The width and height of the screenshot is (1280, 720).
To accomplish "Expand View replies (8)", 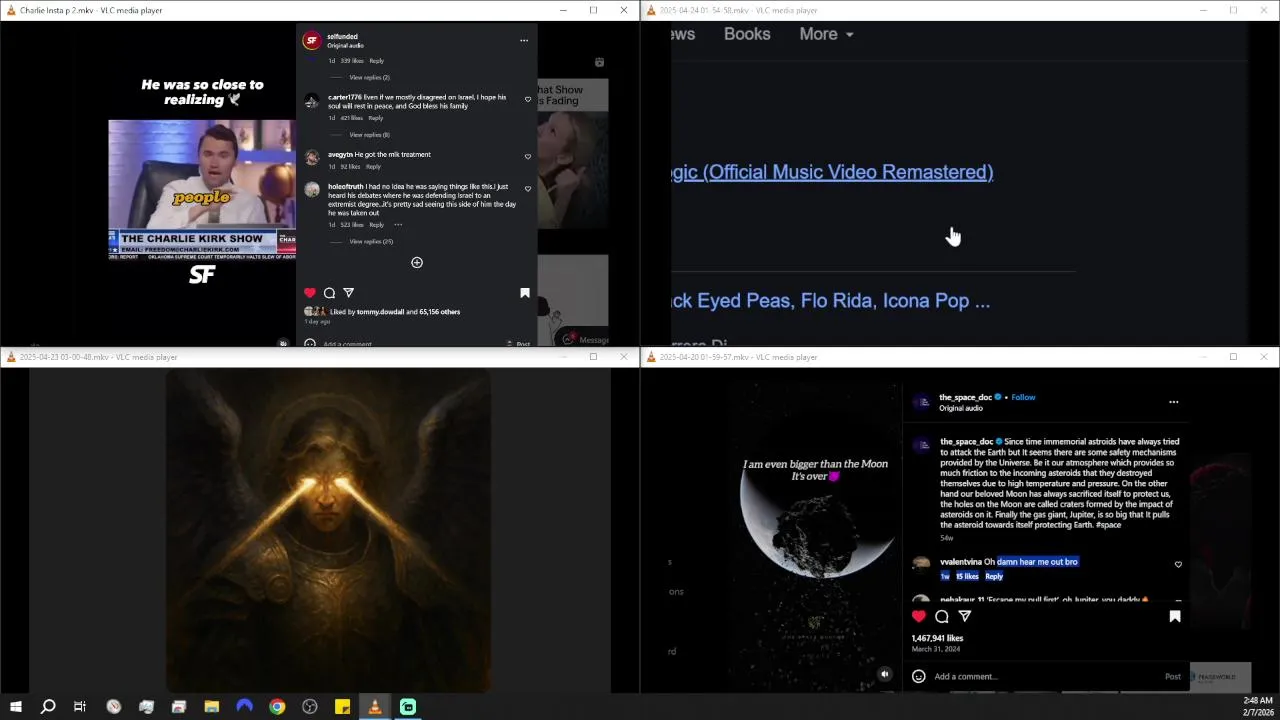I will 369,135.
